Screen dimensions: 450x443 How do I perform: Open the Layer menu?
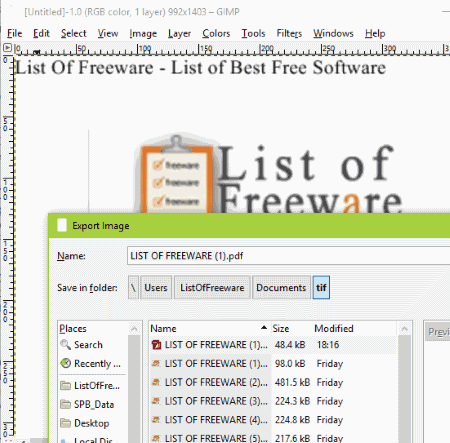179,33
